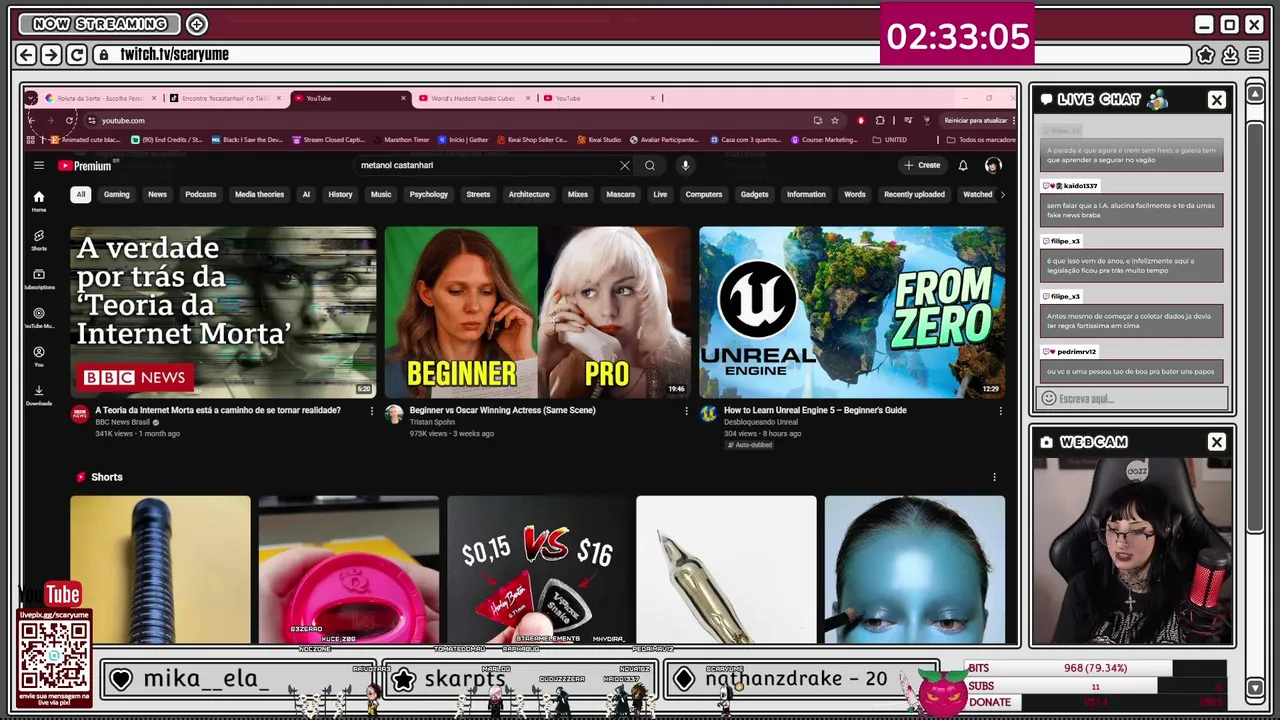Click the BBC News Brasil channel avatar
1280x720 pixels.
(x=80, y=414)
